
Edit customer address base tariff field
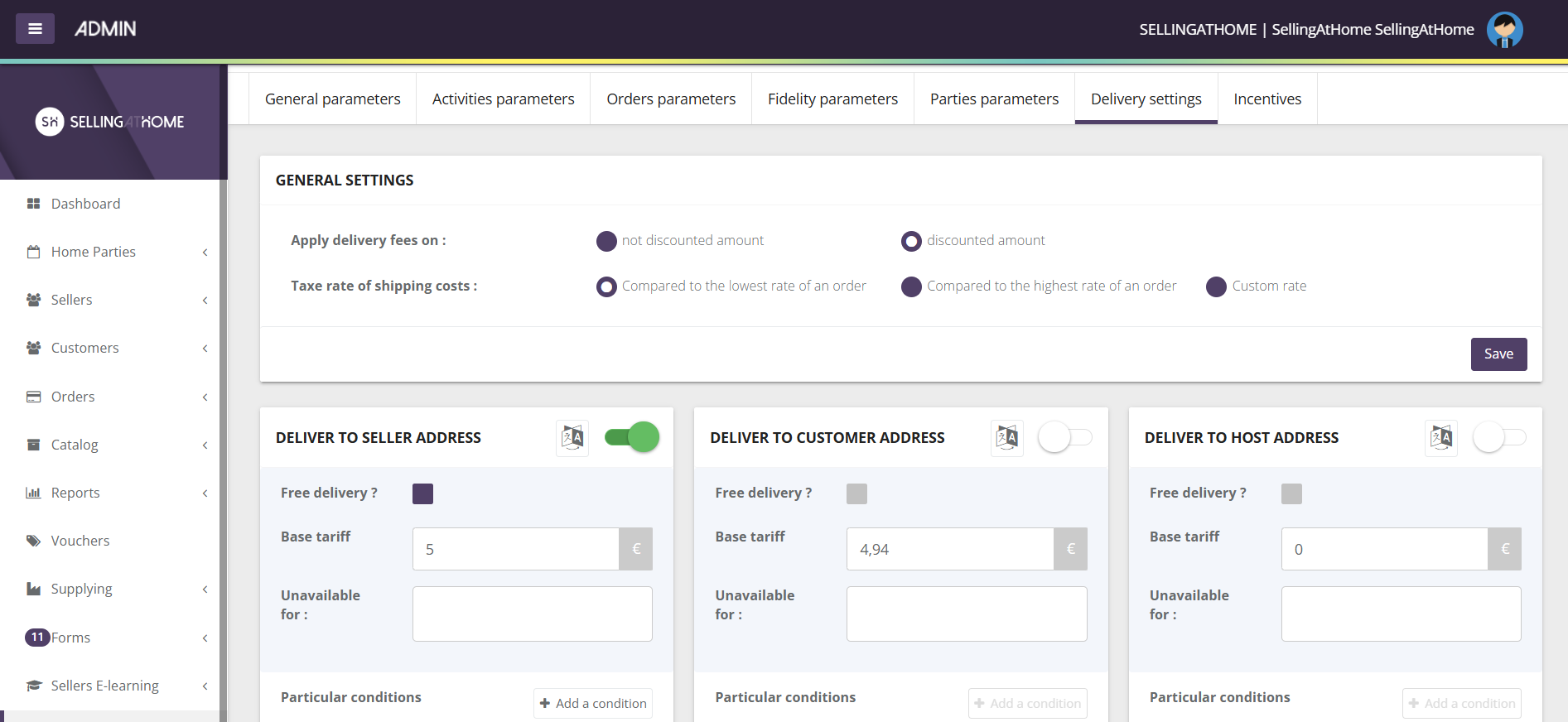(950, 549)
